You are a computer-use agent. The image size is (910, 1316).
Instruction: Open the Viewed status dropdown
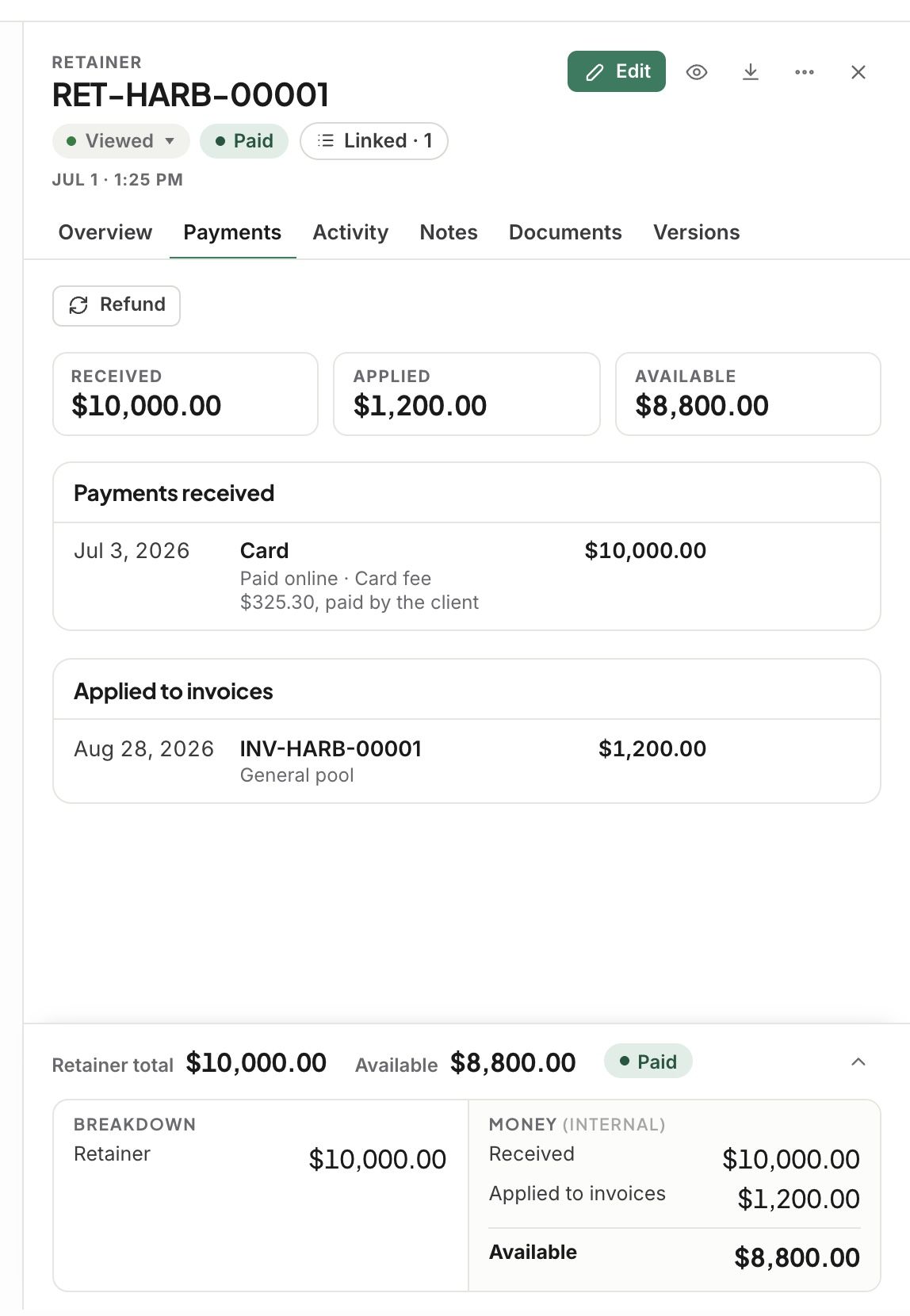(120, 141)
